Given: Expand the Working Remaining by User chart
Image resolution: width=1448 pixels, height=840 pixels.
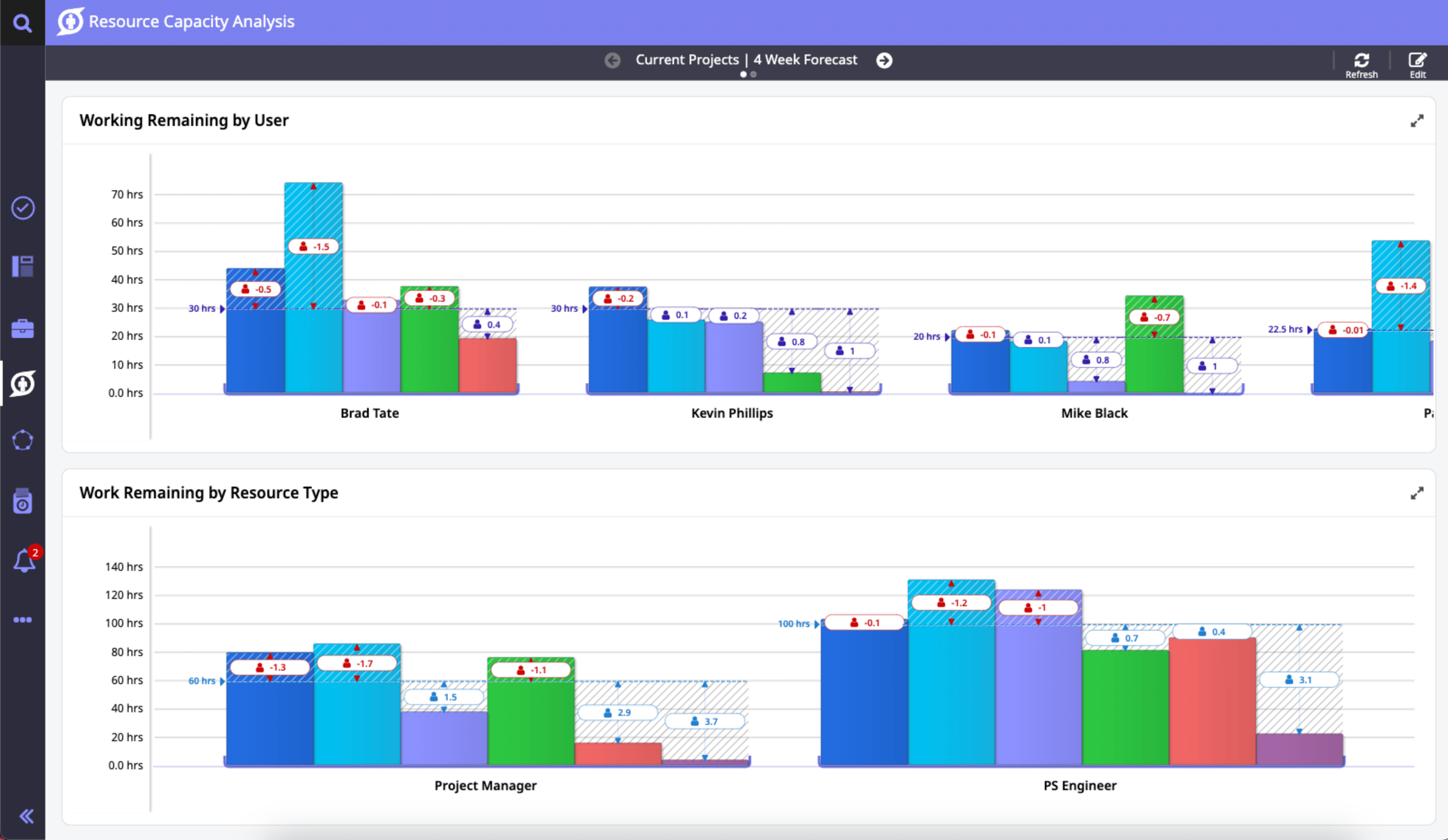Looking at the screenshot, I should 1417,121.
